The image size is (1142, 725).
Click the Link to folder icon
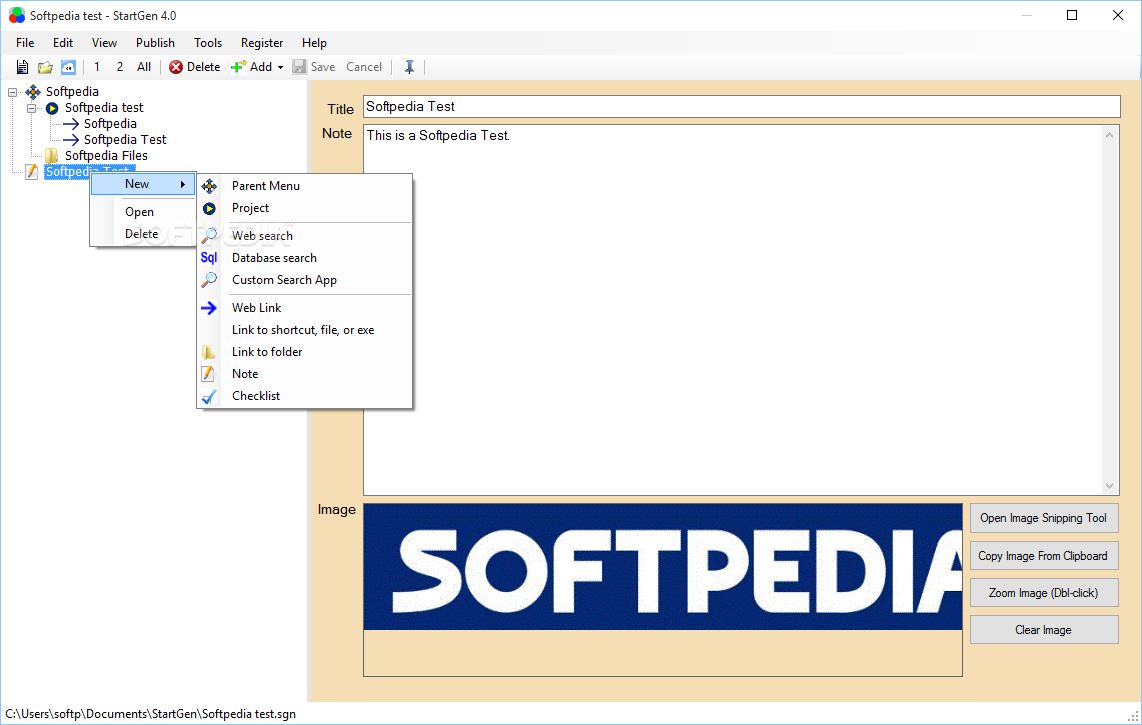tap(209, 352)
